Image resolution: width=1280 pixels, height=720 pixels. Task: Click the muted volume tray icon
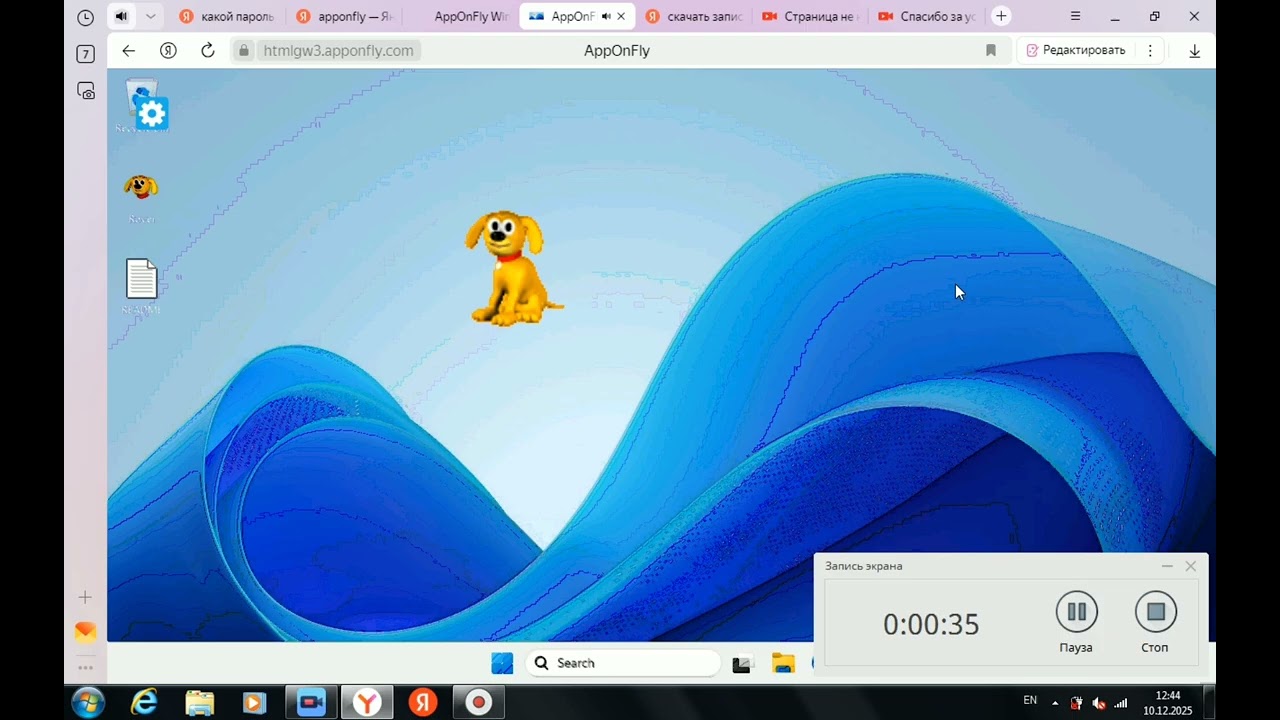(1099, 703)
